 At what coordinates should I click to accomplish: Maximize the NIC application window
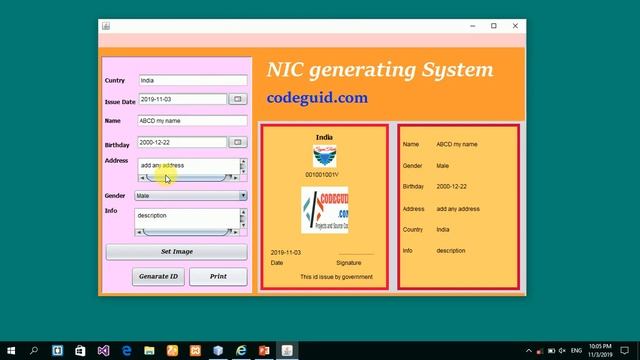(x=494, y=26)
